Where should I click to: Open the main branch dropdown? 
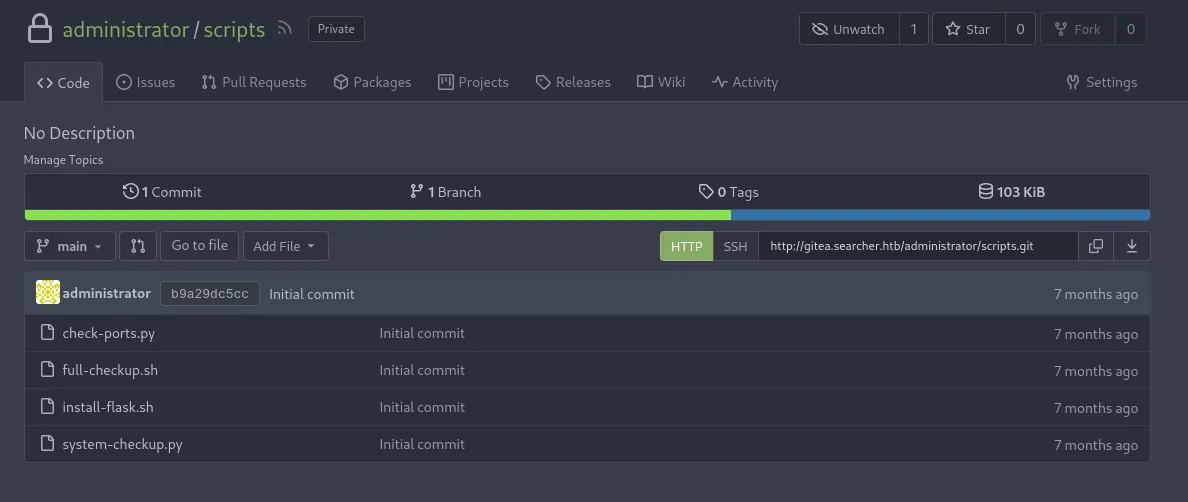point(69,246)
